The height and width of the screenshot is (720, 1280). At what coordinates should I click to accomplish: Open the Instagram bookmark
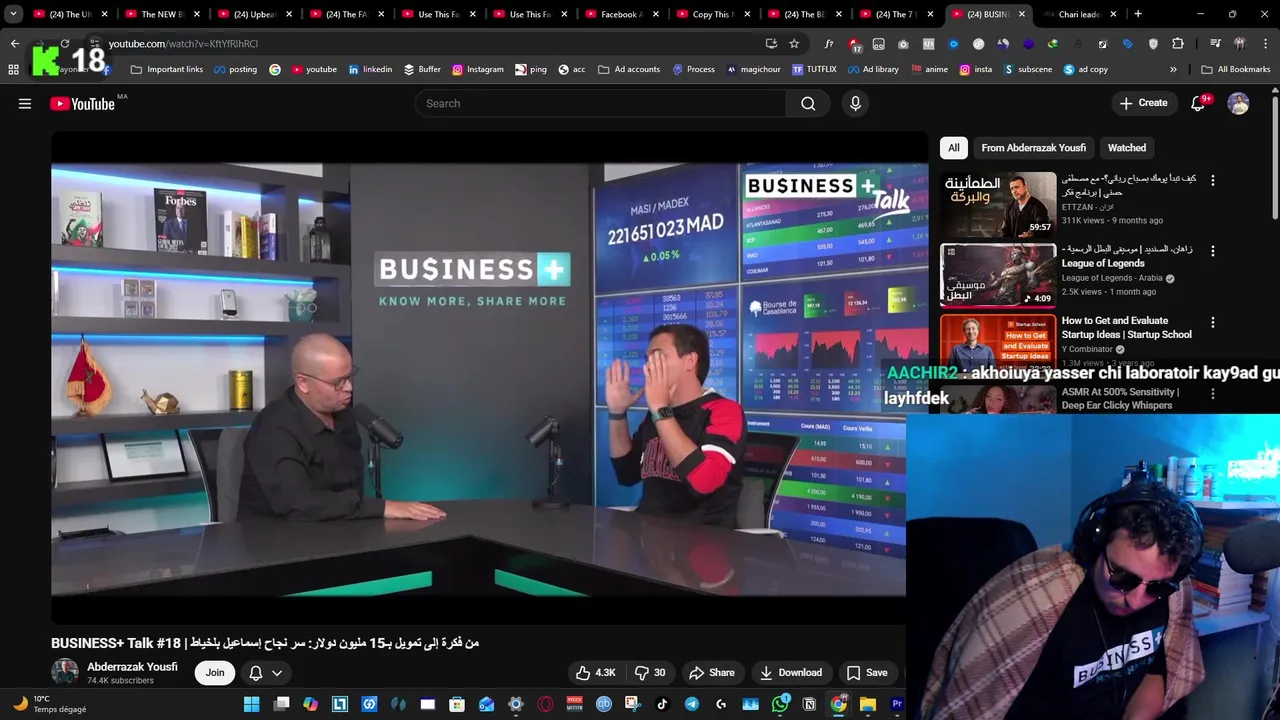point(477,69)
